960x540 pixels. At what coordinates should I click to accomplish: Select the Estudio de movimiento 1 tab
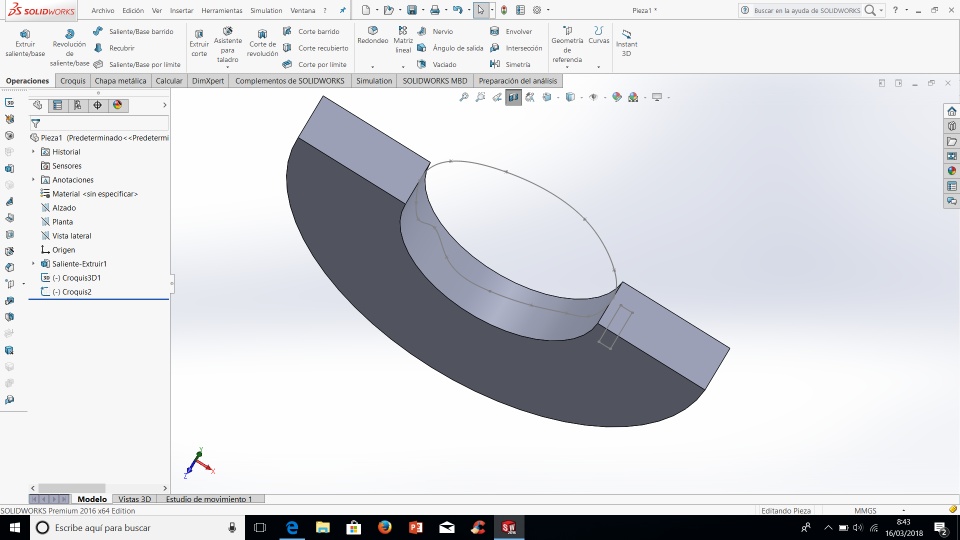[208, 498]
